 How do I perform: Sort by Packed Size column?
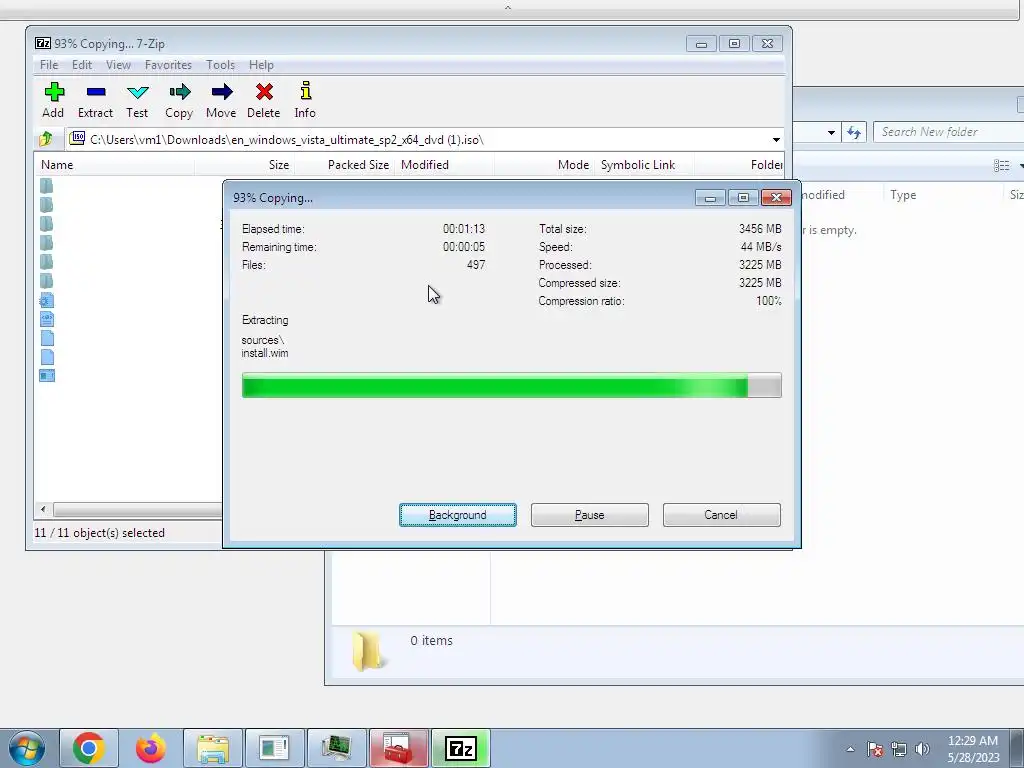344,165
